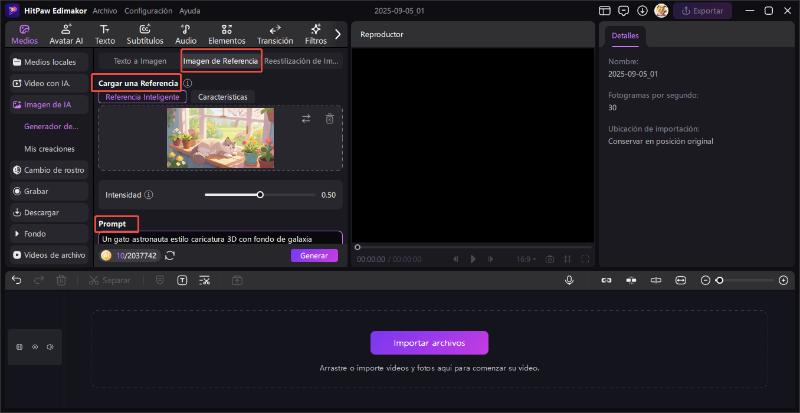
Task: Open the Archivo menu
Action: (104, 10)
